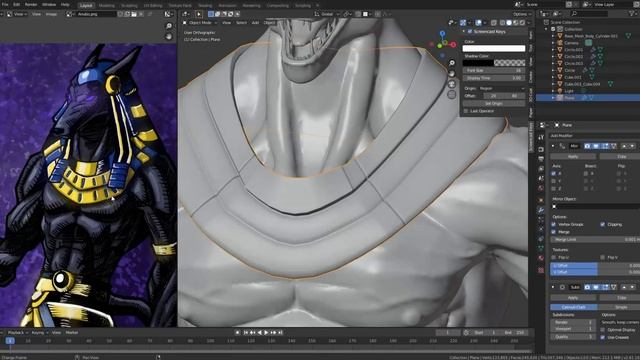Click the viewport zoom magnifier icon
The image size is (640, 360).
pos(452,63)
